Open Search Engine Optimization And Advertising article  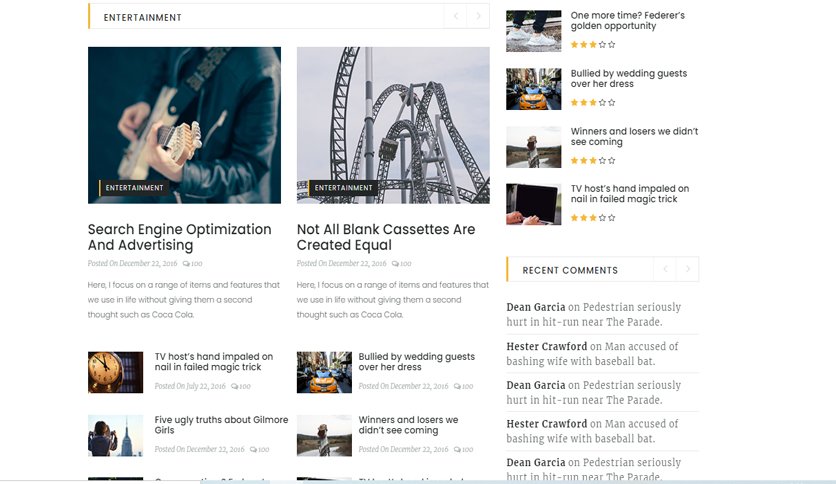tap(180, 237)
